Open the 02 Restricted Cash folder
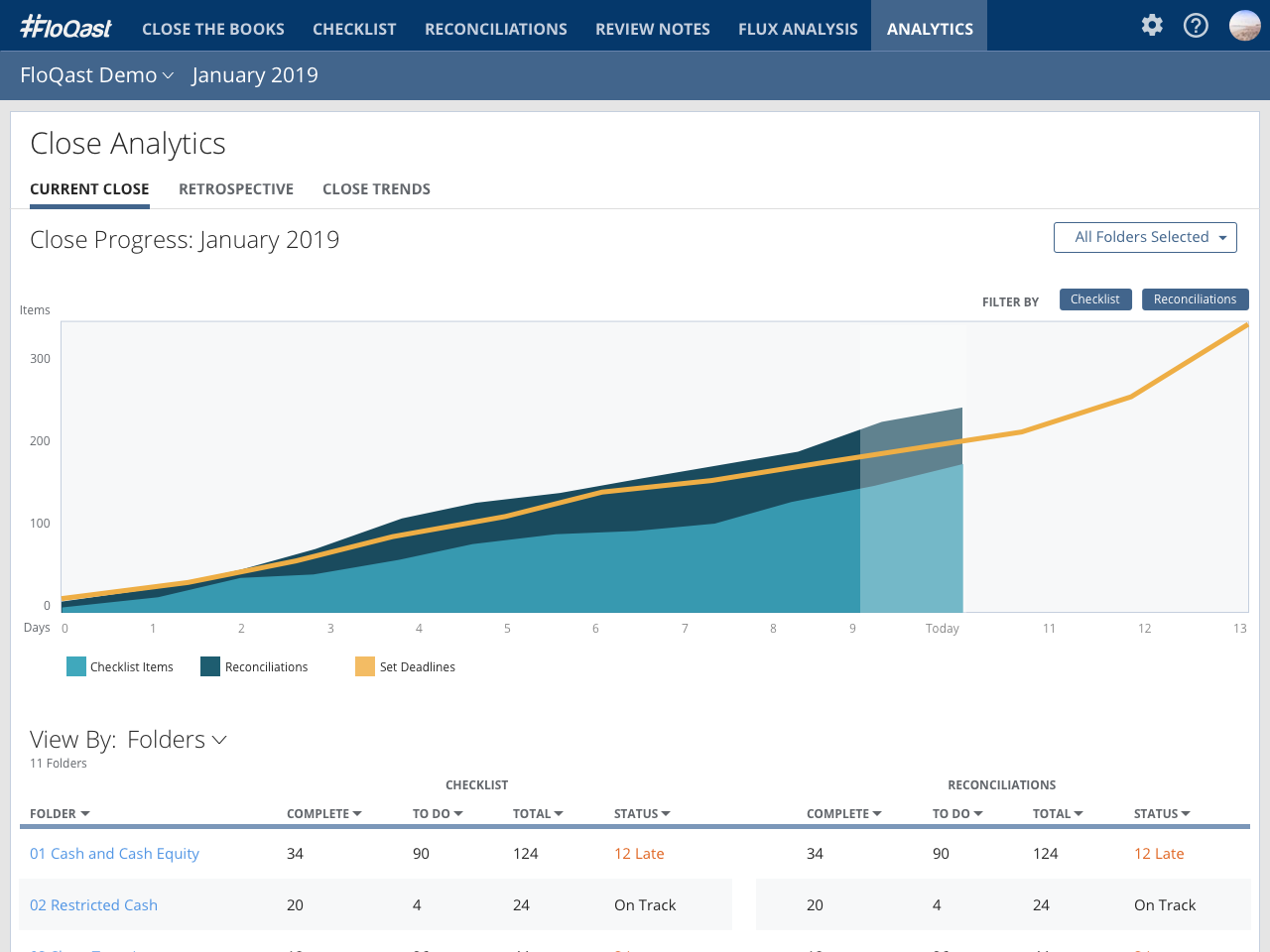Image resolution: width=1270 pixels, height=952 pixels. click(93, 905)
